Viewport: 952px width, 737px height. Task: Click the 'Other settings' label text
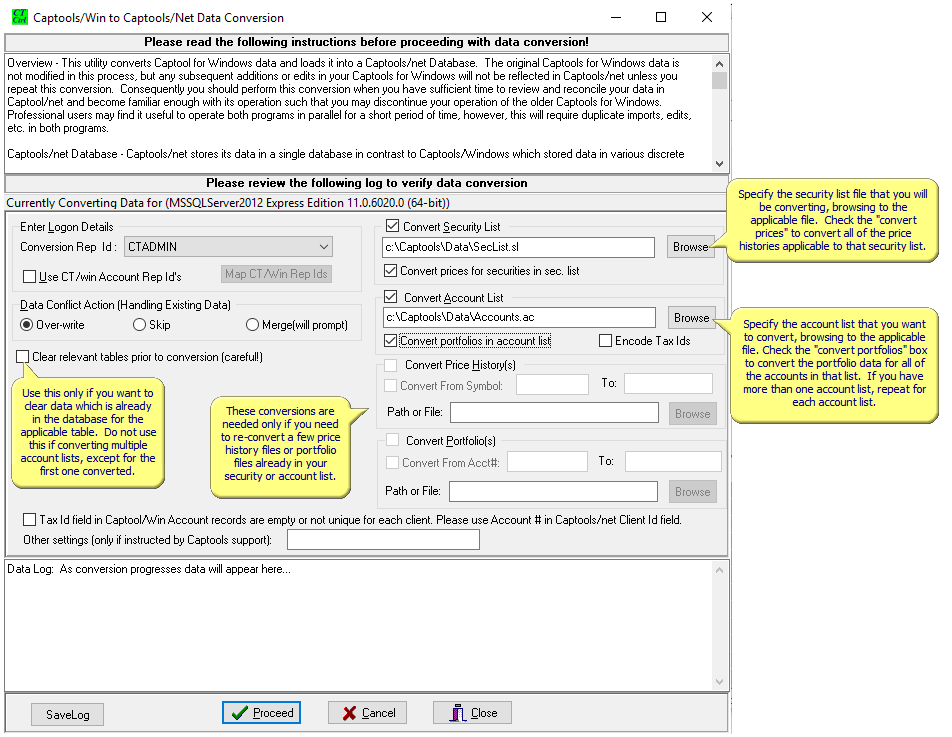[148, 540]
